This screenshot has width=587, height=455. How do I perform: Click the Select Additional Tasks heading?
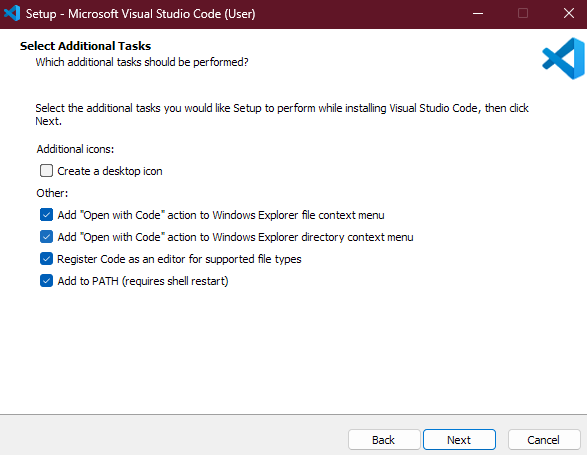coord(85,46)
